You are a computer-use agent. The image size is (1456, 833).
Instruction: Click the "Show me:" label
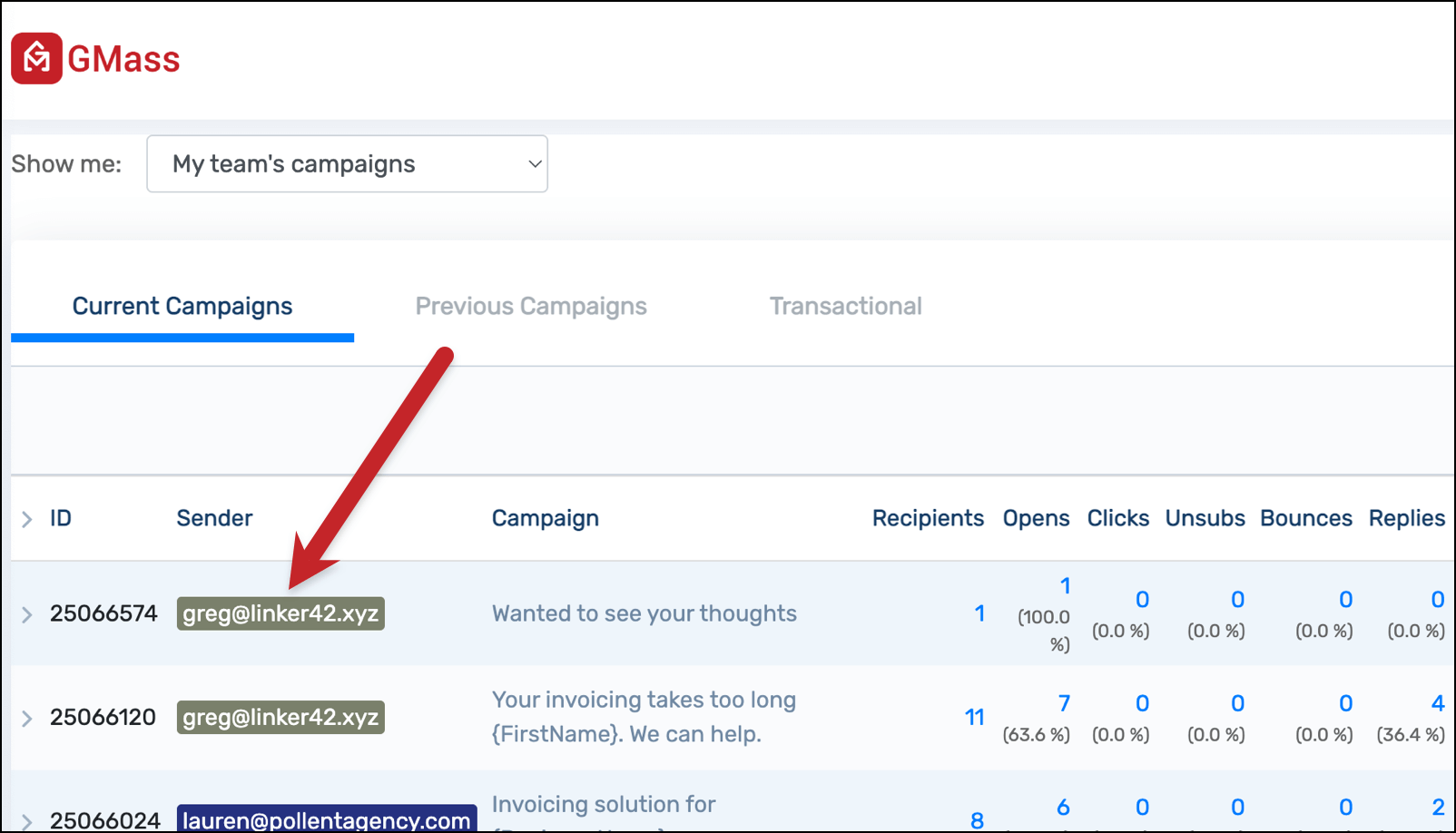[66, 164]
